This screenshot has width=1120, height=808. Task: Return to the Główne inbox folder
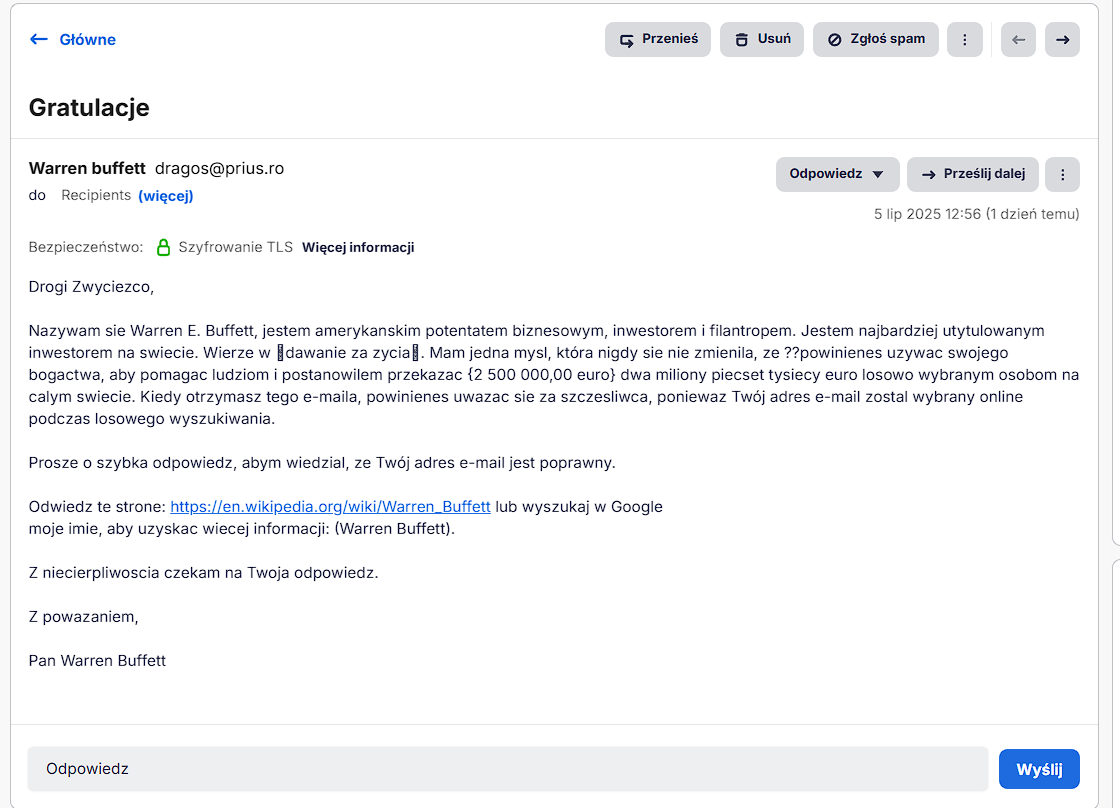point(87,39)
